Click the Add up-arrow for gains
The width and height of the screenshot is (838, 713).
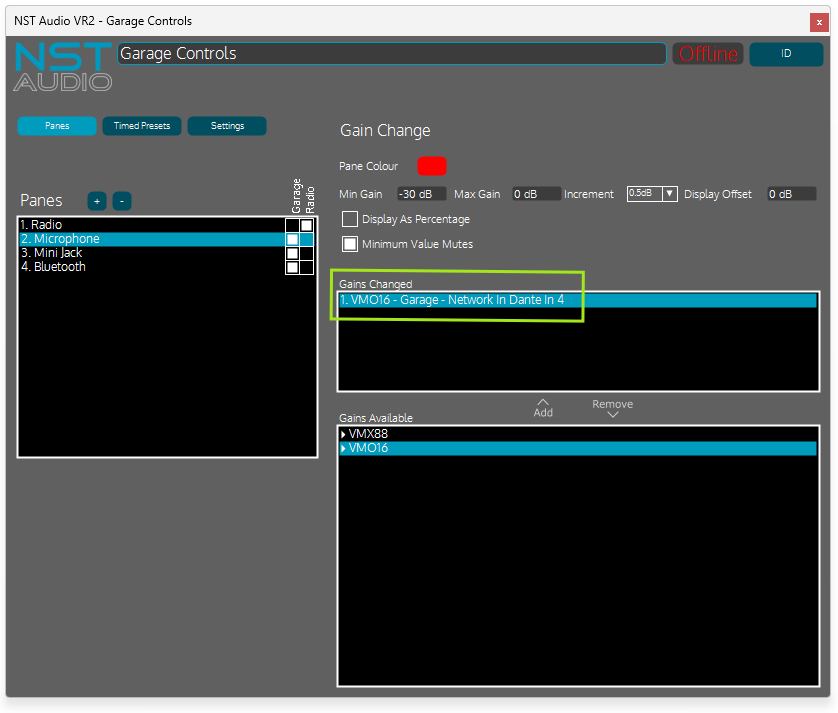pos(543,407)
